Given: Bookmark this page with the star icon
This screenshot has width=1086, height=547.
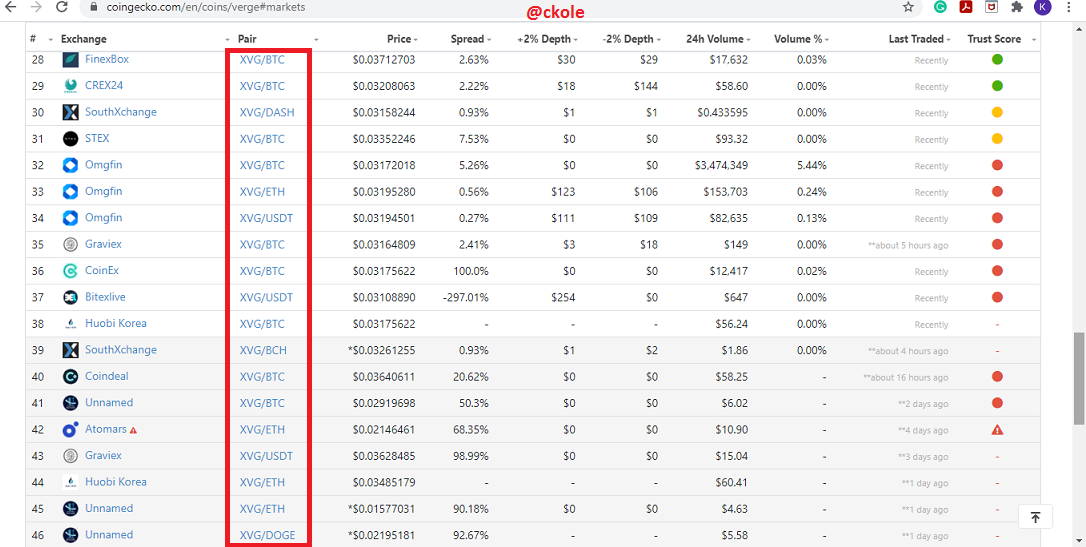Looking at the screenshot, I should pos(908,7).
